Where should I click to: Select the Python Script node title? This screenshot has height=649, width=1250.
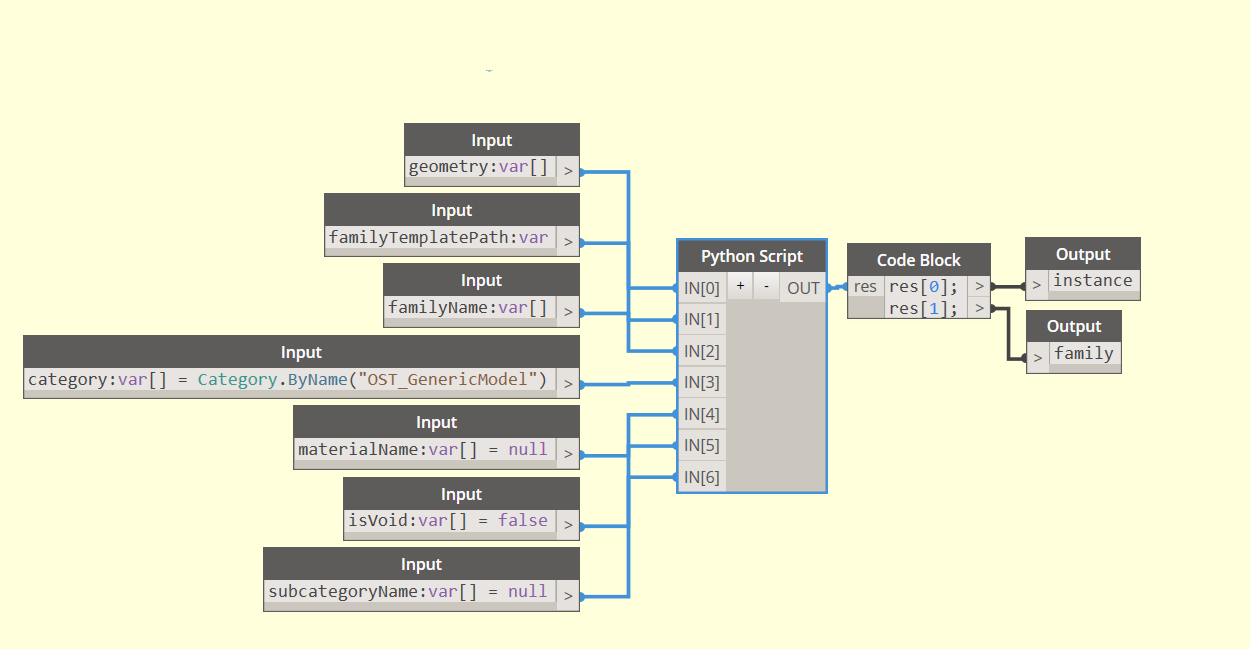click(x=752, y=256)
